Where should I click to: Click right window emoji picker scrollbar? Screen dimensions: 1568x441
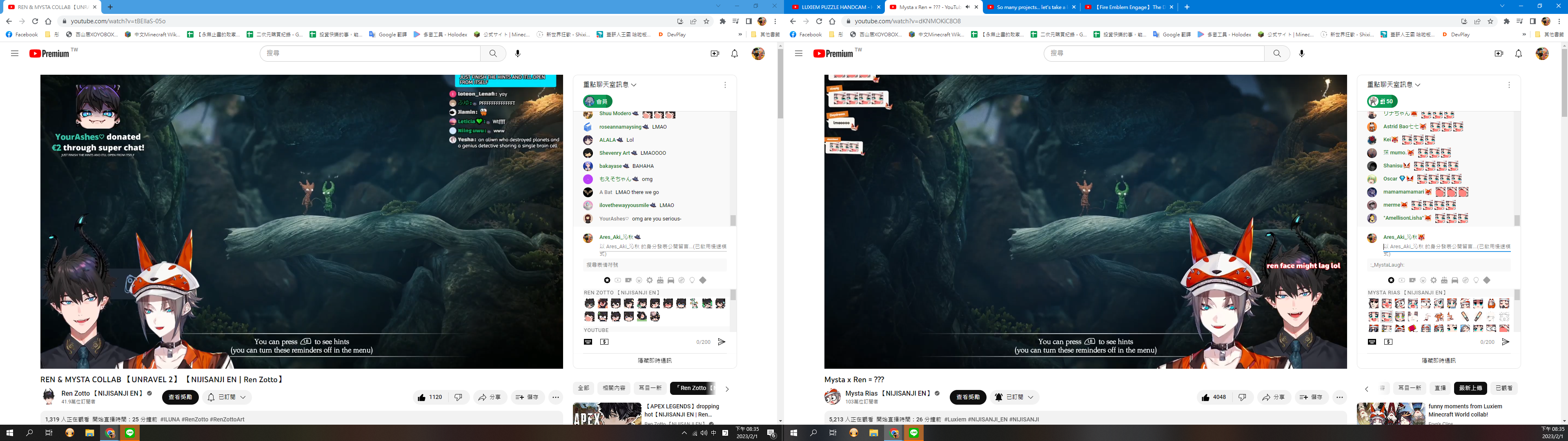click(x=1517, y=295)
